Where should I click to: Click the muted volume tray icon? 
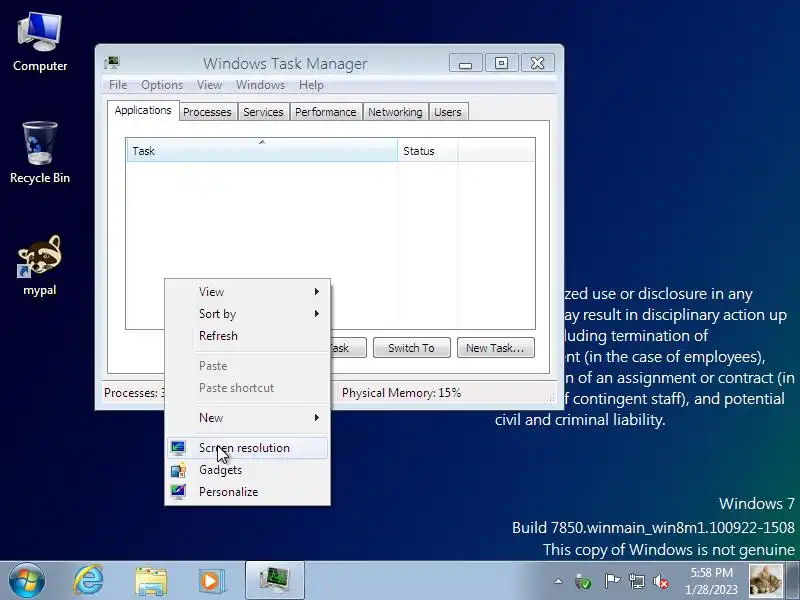point(661,581)
